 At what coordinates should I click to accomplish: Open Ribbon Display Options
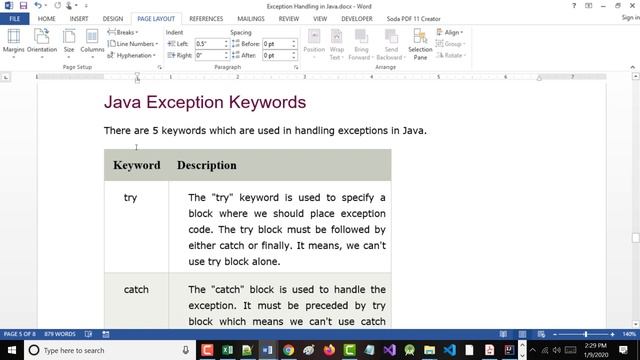tap(588, 6)
